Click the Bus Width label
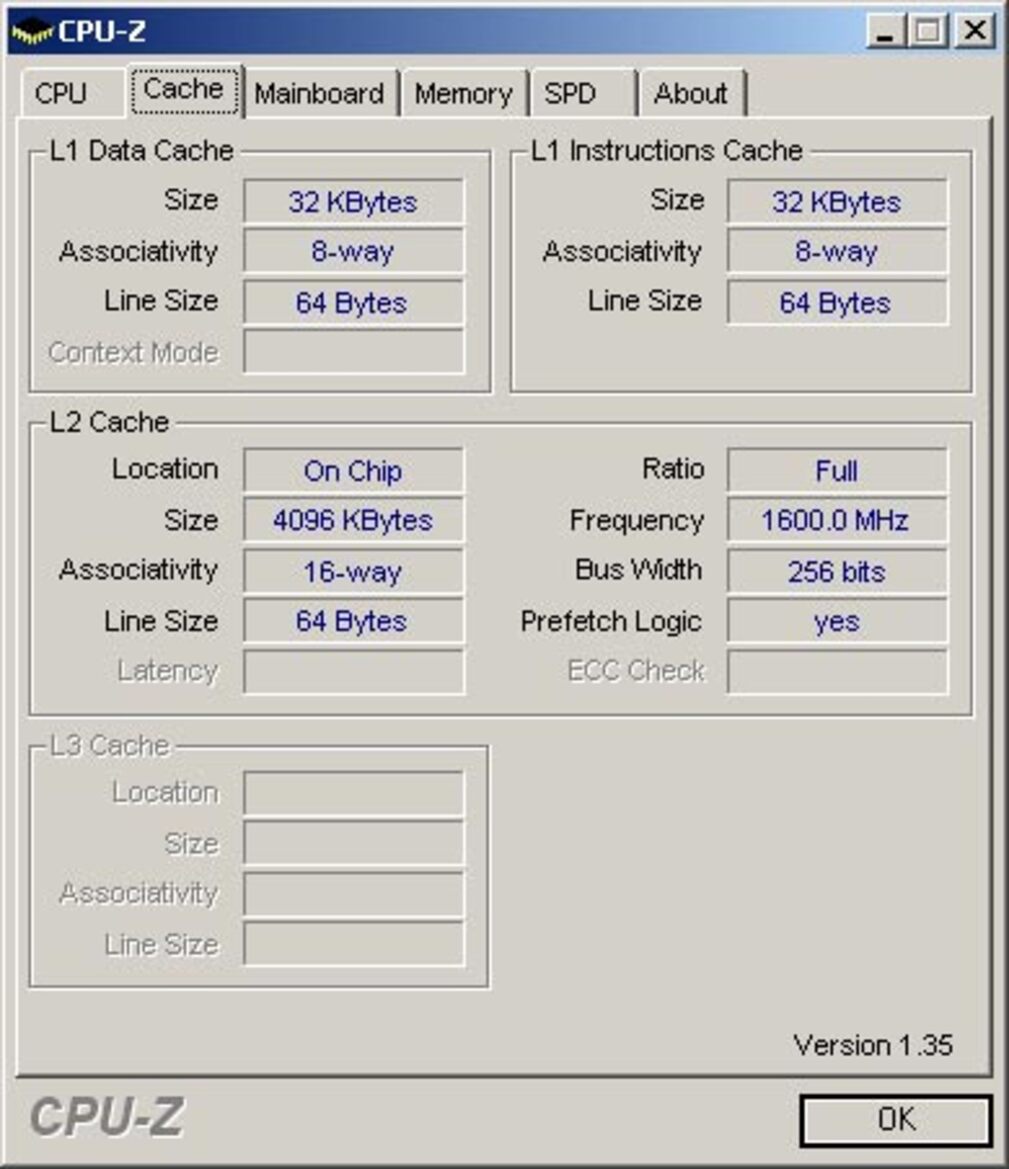Image resolution: width=1009 pixels, height=1169 pixels. coord(638,570)
